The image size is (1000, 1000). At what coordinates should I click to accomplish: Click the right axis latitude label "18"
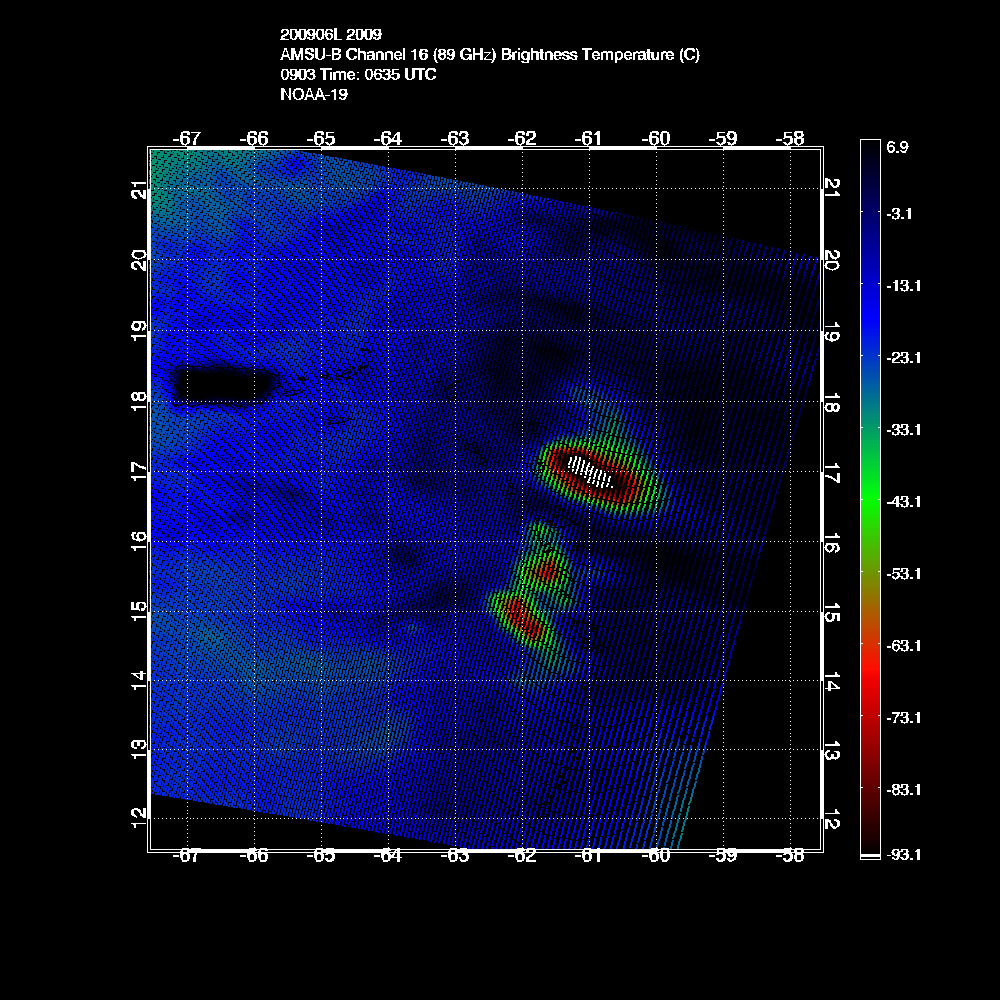(x=832, y=403)
